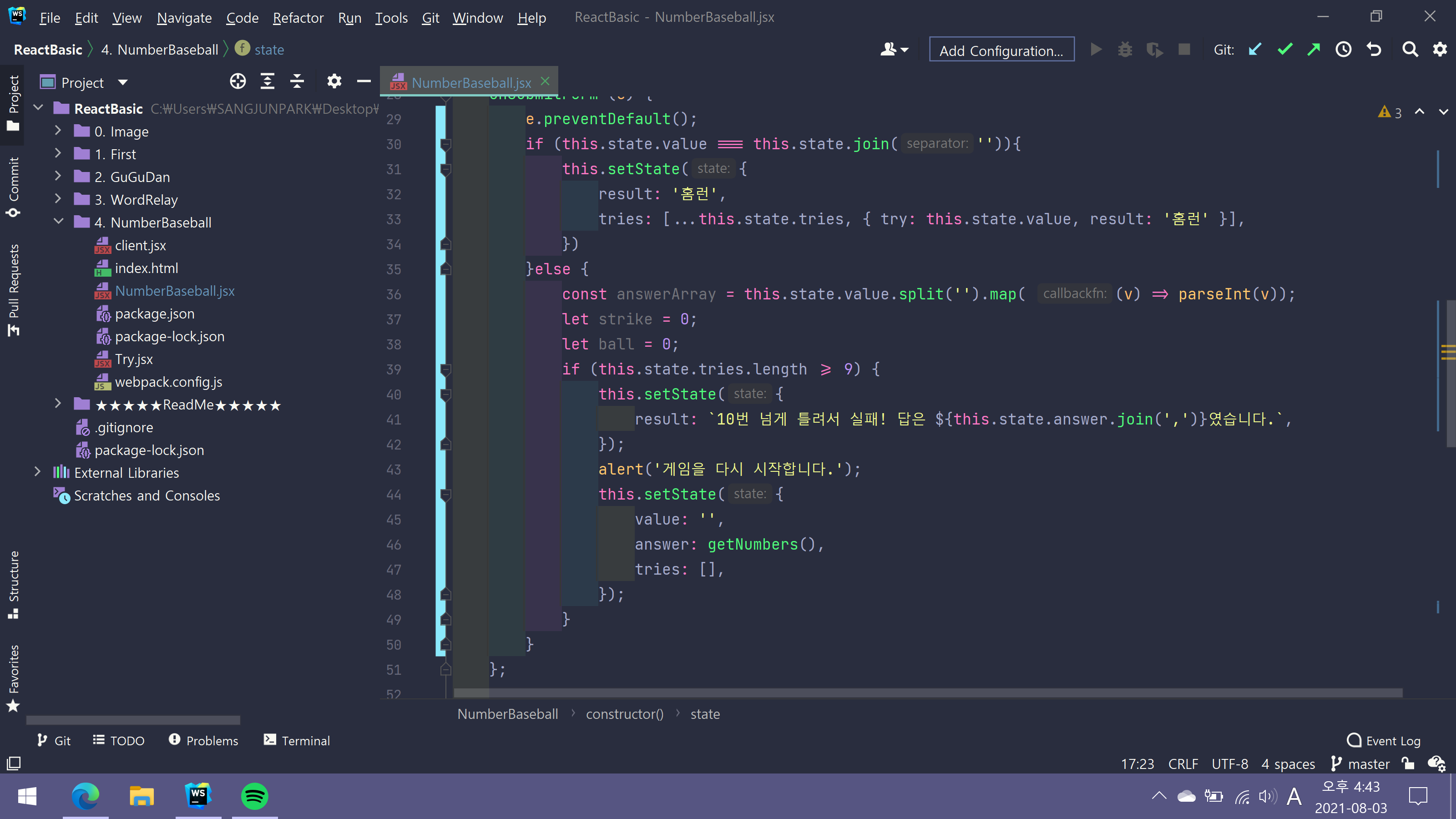Image resolution: width=1456 pixels, height=819 pixels.
Task: Click the Git commit checkmark icon
Action: (x=1285, y=50)
